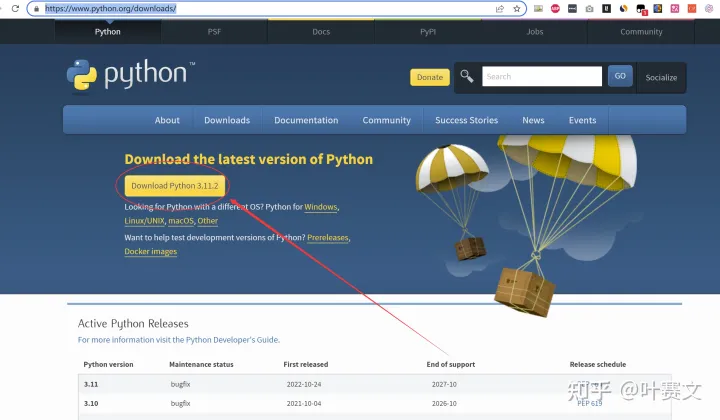Open the red ABP adblock extension icon
This screenshot has height=420, width=720.
click(555, 8)
